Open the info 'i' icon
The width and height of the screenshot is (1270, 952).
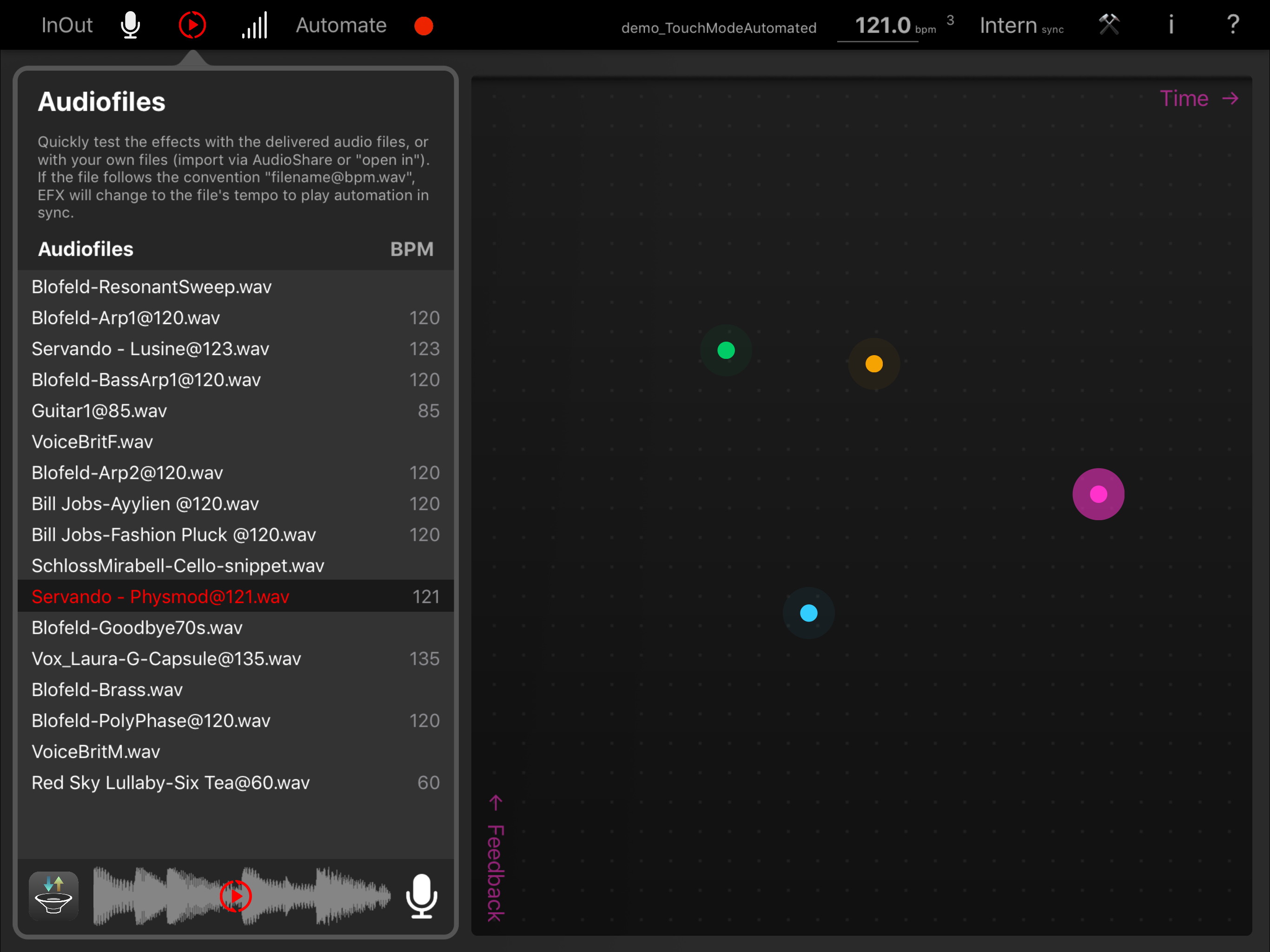coord(1171,25)
